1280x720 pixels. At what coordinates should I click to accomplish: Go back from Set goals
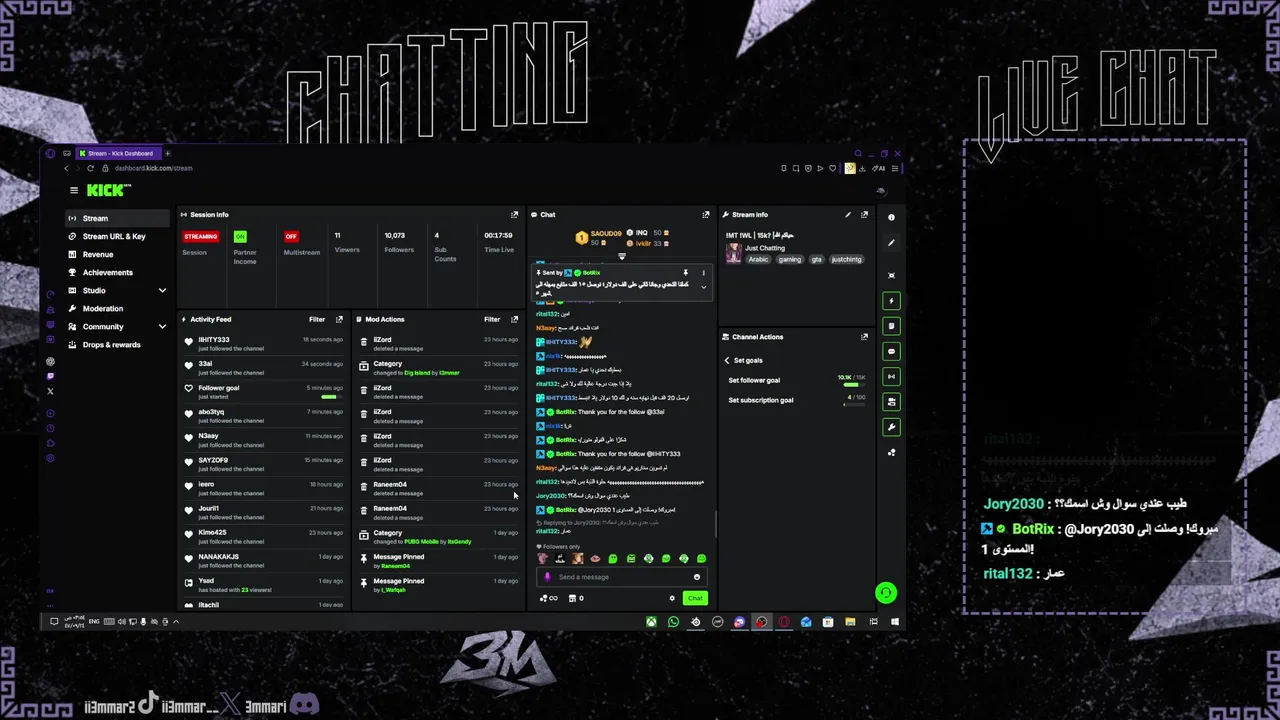coord(727,360)
